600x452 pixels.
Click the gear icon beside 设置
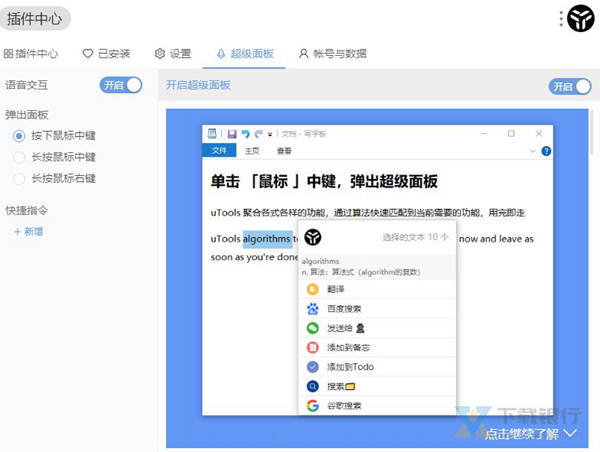(x=160, y=54)
